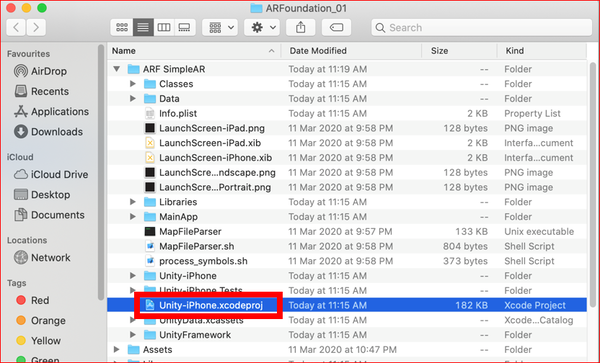Open iCloud Drive in the sidebar
The image size is (600, 363).
51,174
